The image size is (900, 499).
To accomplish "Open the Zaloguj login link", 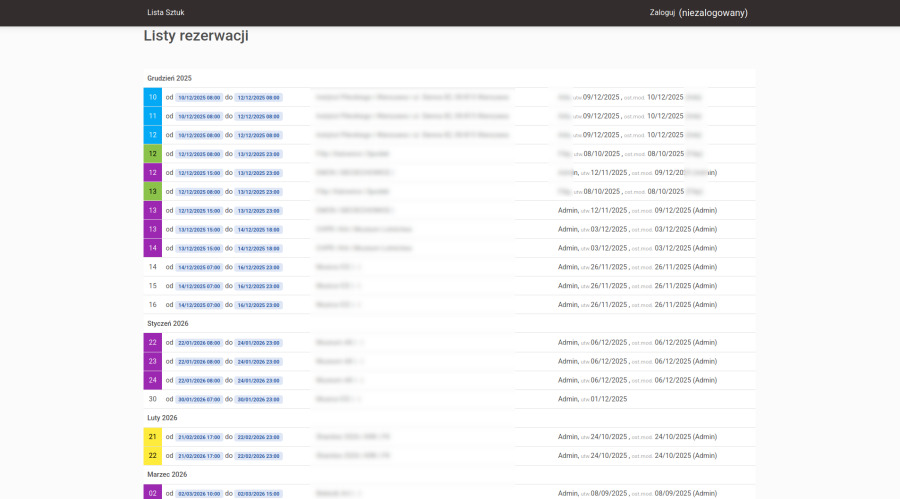I will point(662,13).
